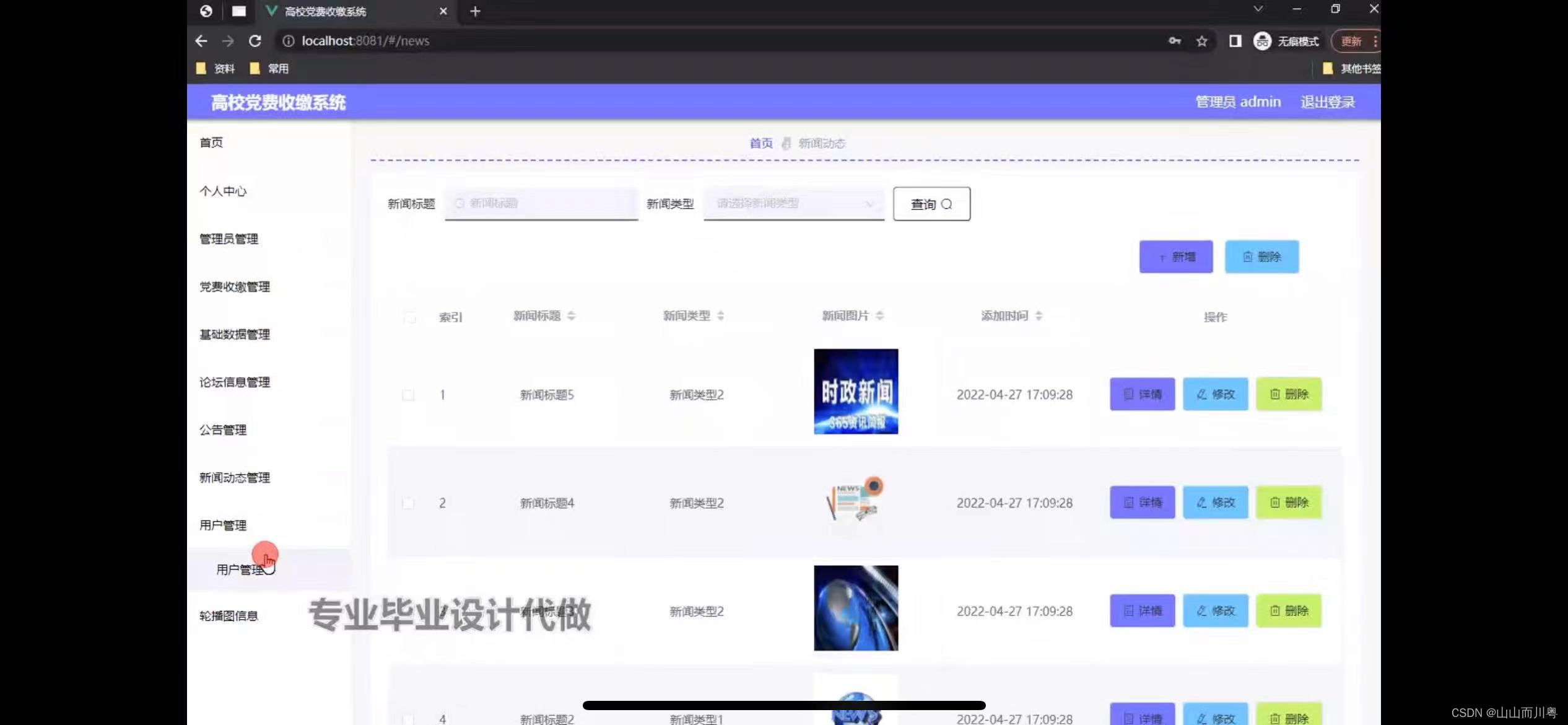The height and width of the screenshot is (725, 1568).
Task: Reload the page with refresh icon
Action: (x=255, y=41)
